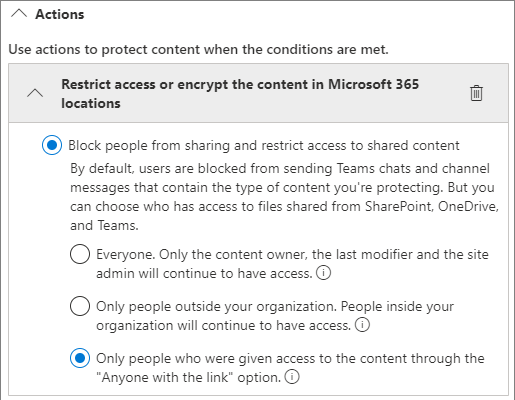Click Block people from sharing label text
Screen dimensions: 515x400
(x=264, y=146)
